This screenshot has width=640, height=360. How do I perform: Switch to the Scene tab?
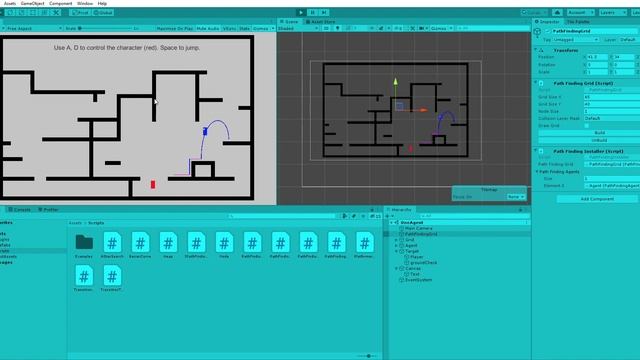pyautogui.click(x=289, y=22)
